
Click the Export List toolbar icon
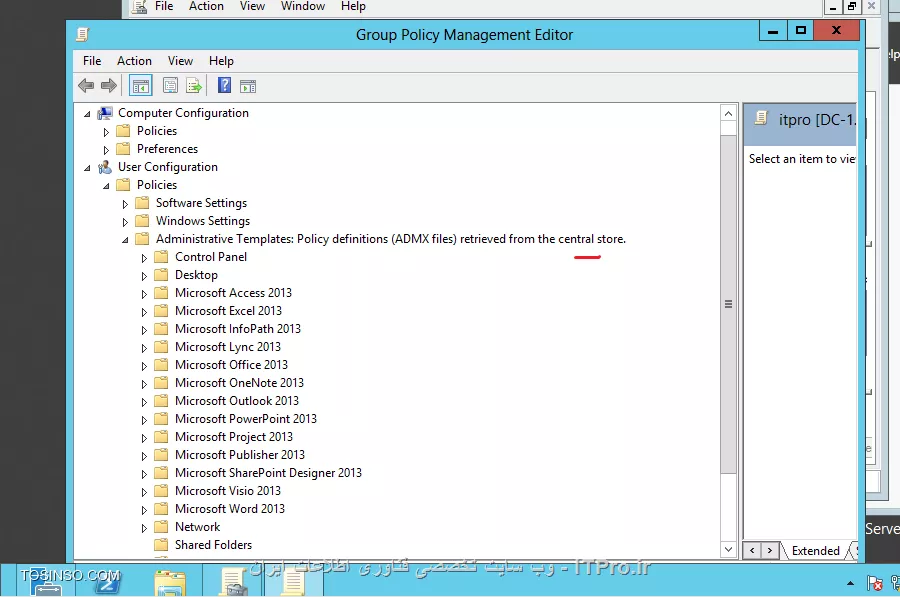194,86
